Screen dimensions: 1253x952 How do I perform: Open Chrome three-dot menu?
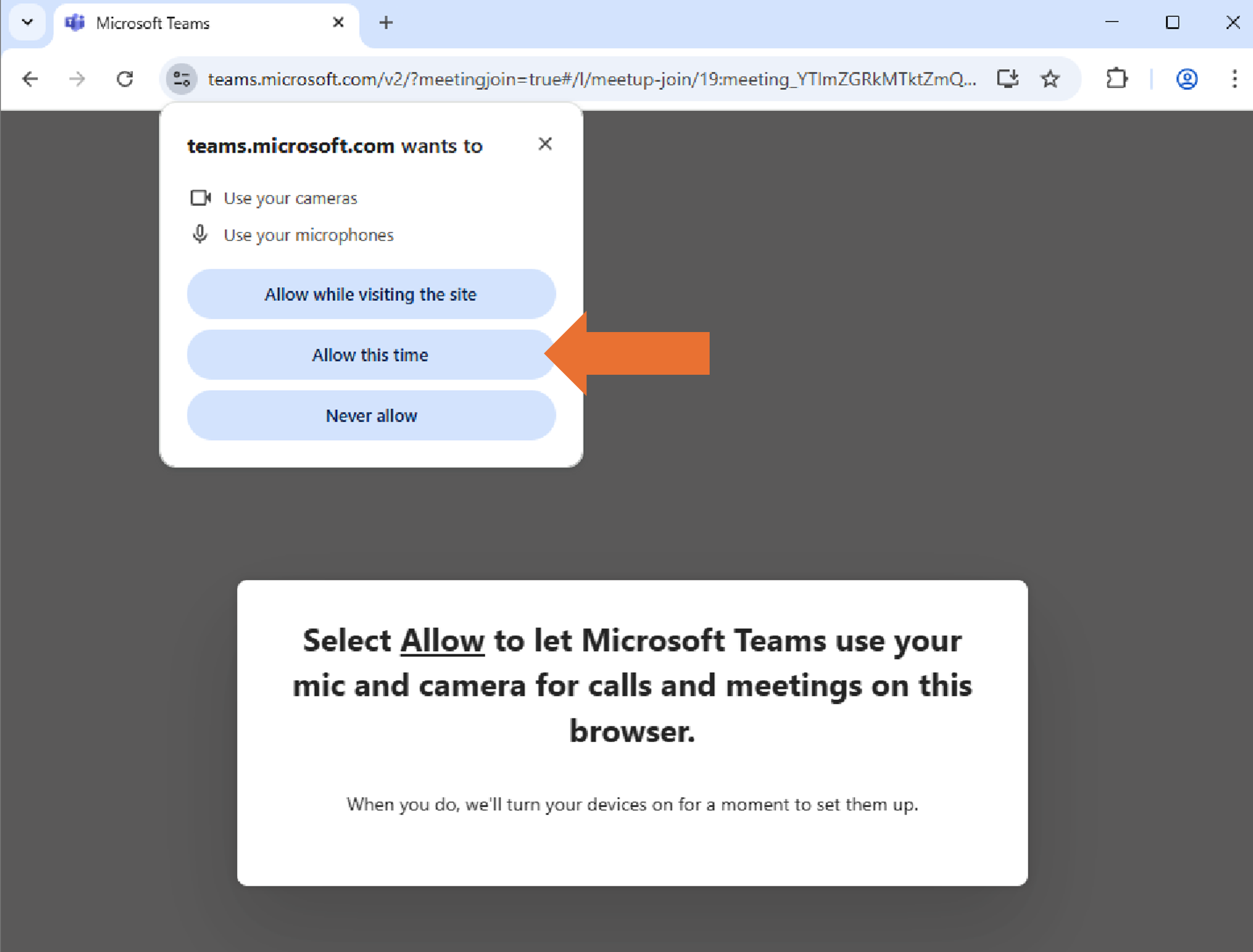[1234, 79]
